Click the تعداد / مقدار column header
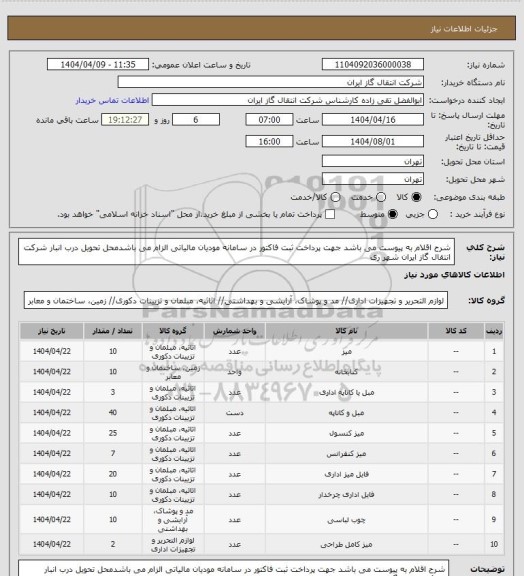This screenshot has height=576, width=524. click(x=112, y=331)
